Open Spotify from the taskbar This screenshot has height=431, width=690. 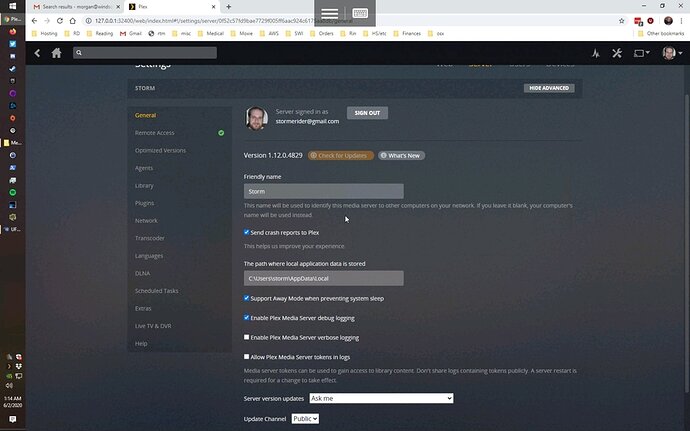tap(12, 192)
